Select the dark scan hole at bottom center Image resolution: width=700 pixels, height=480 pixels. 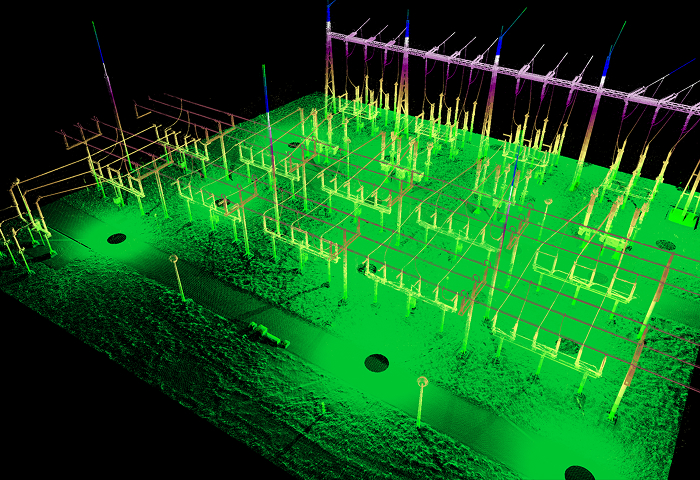click(376, 362)
